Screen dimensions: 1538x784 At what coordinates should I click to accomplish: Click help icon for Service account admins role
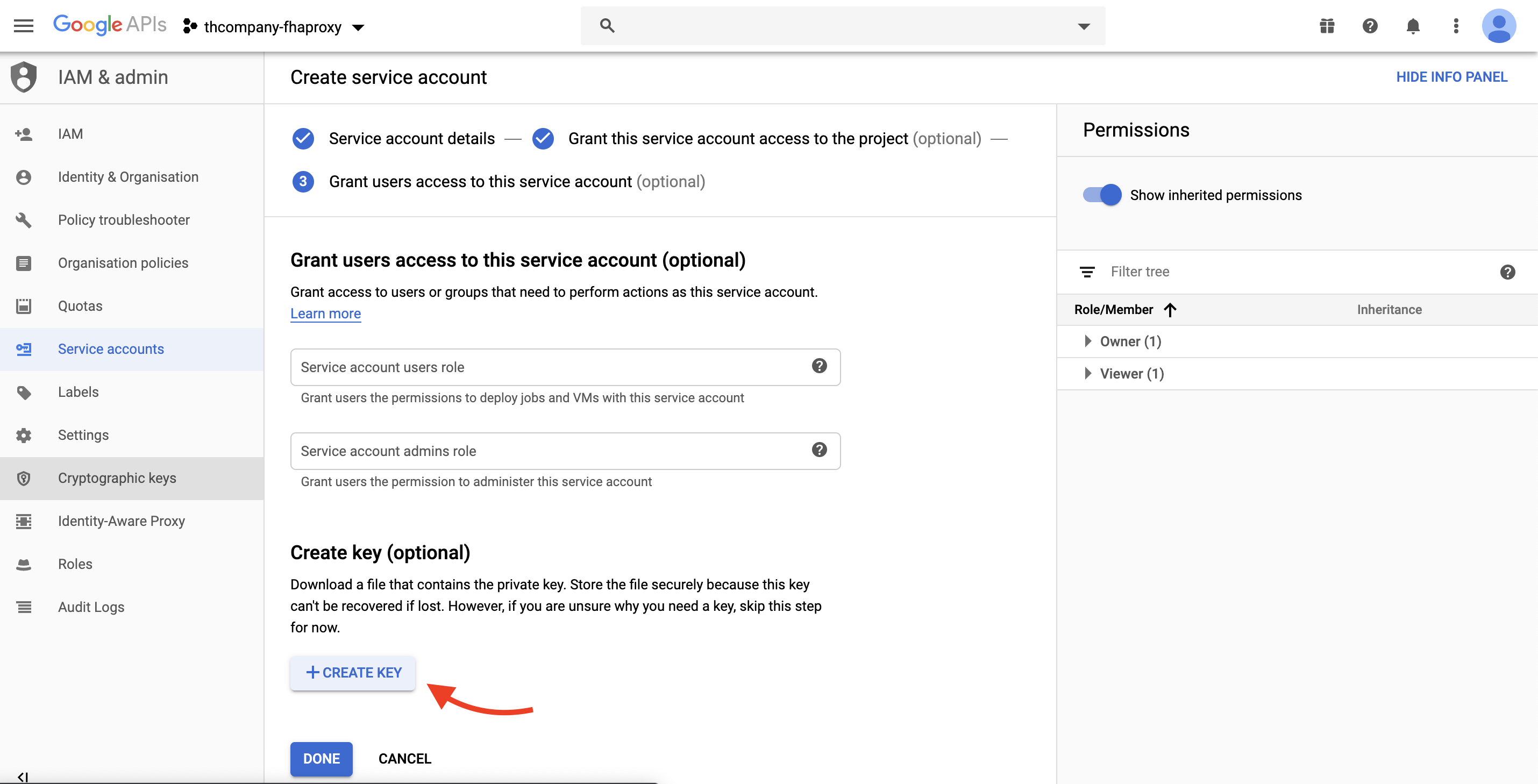point(819,450)
